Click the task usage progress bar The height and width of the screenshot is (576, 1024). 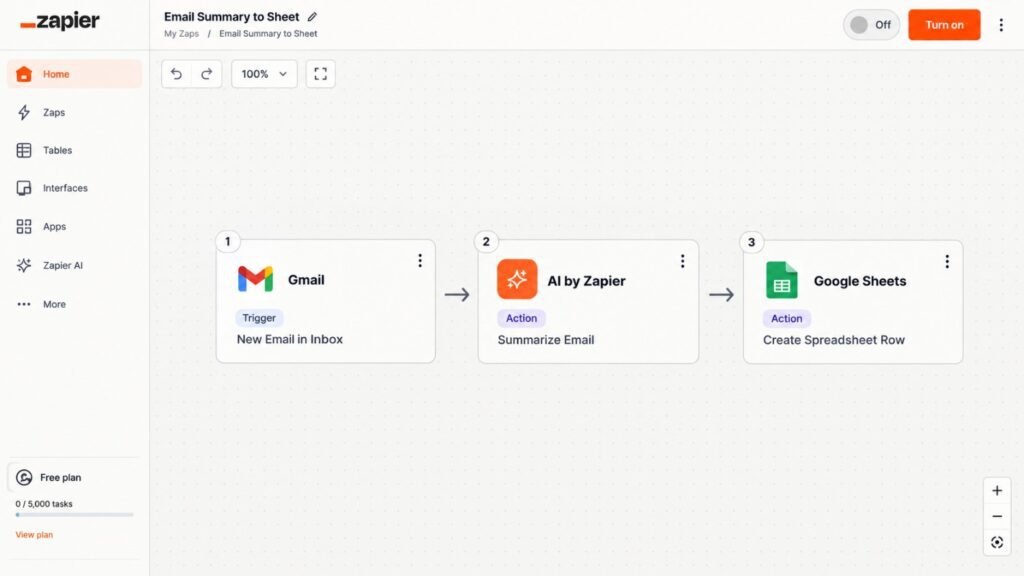pos(74,515)
